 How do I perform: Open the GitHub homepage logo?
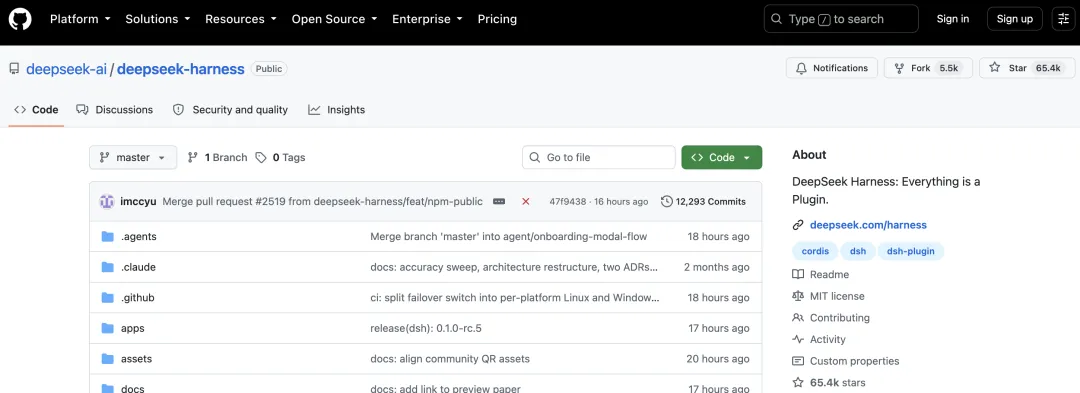[20, 19]
